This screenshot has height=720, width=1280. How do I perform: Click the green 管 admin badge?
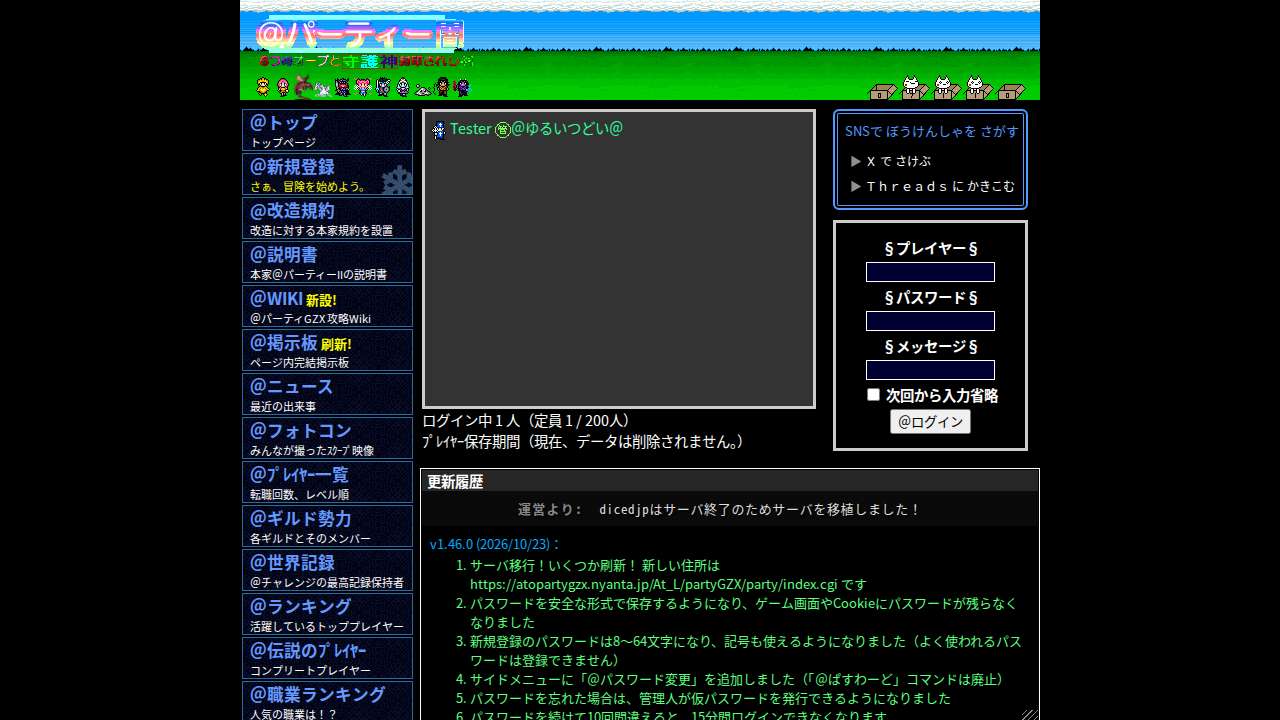[x=503, y=130]
